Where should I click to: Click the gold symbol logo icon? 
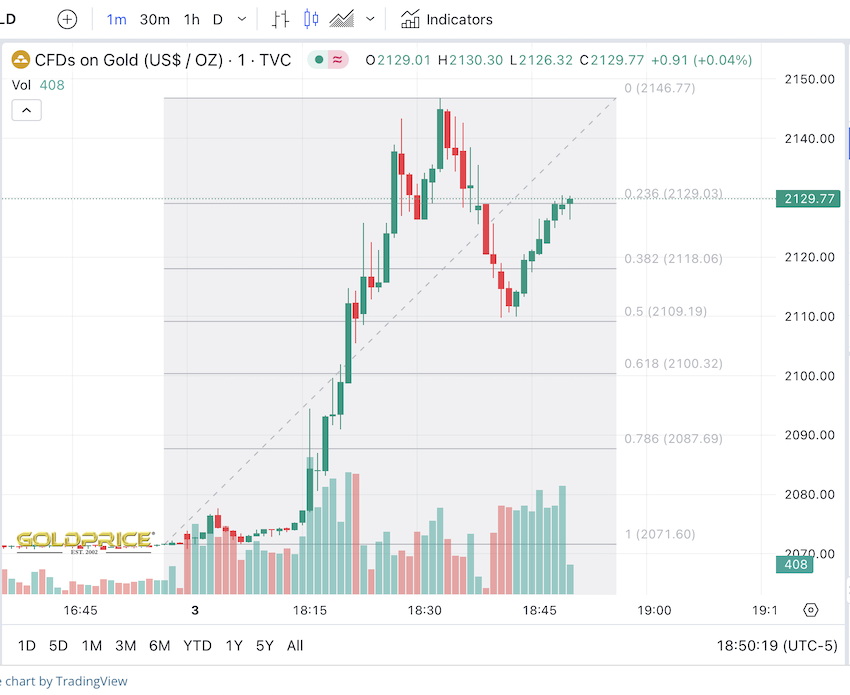click(21, 60)
